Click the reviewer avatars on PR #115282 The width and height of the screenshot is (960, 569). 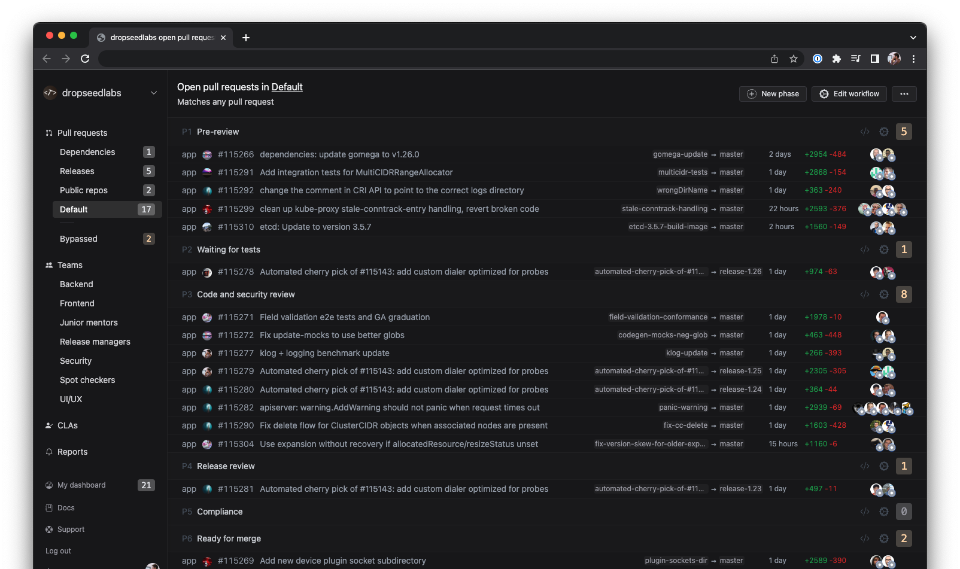(883, 408)
